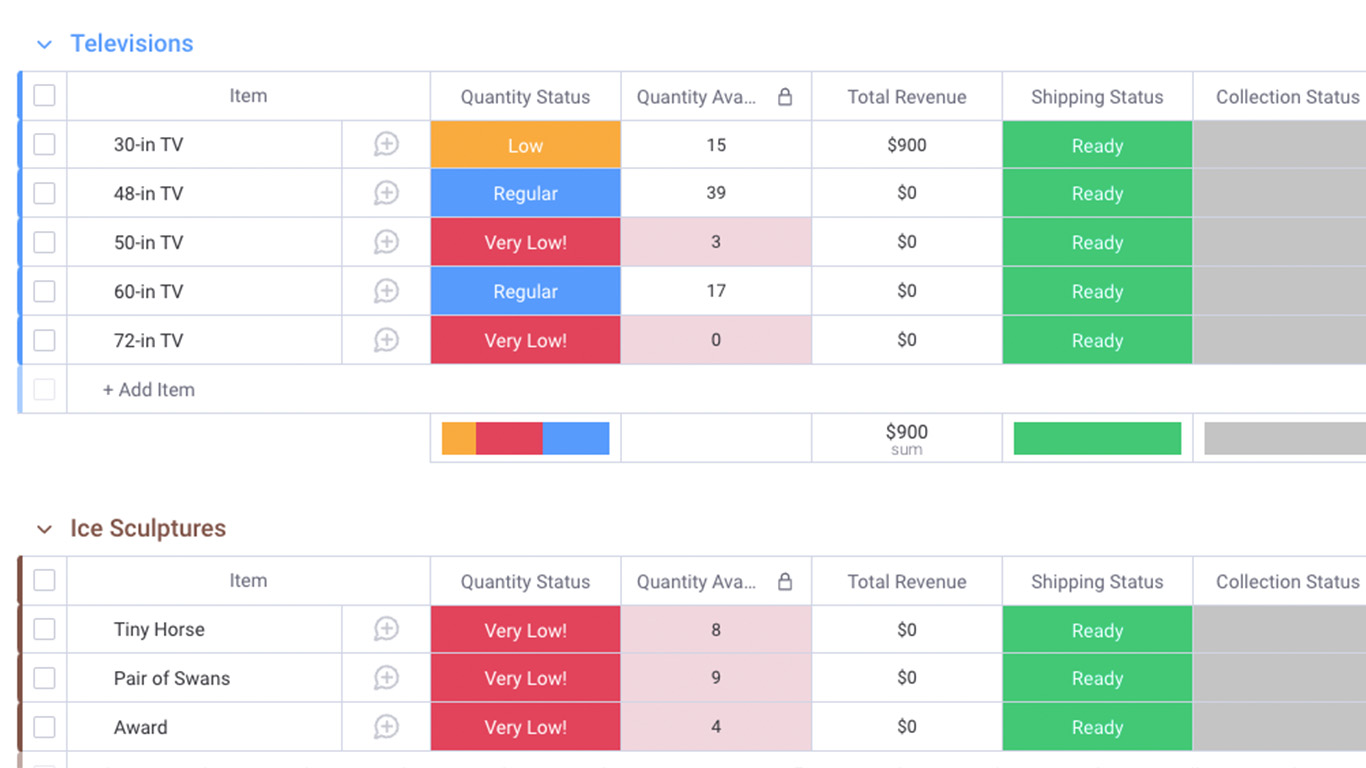
Task: Open conversation for Pair of Swans
Action: coord(386,678)
